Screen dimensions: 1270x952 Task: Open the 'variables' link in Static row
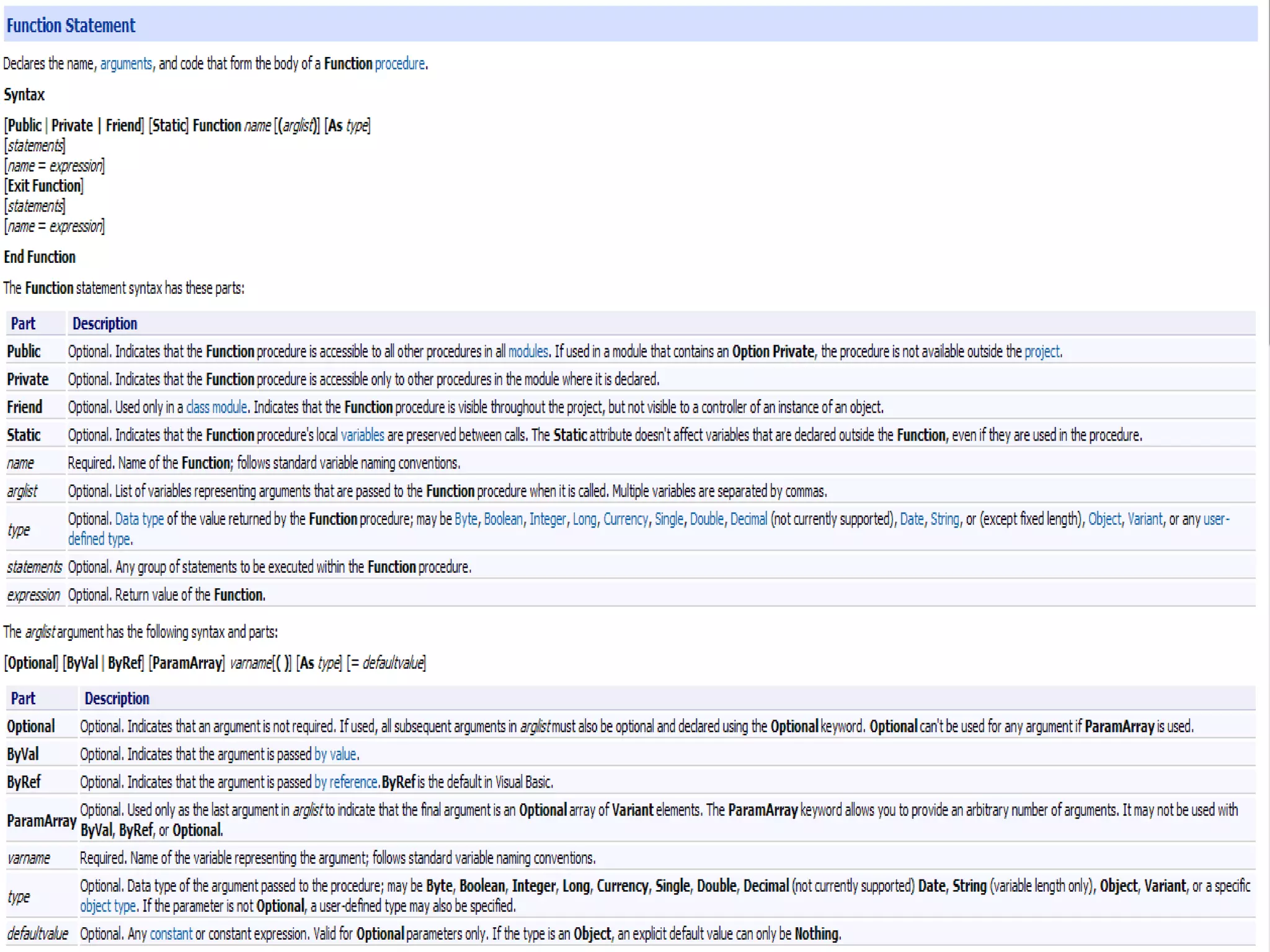click(362, 435)
